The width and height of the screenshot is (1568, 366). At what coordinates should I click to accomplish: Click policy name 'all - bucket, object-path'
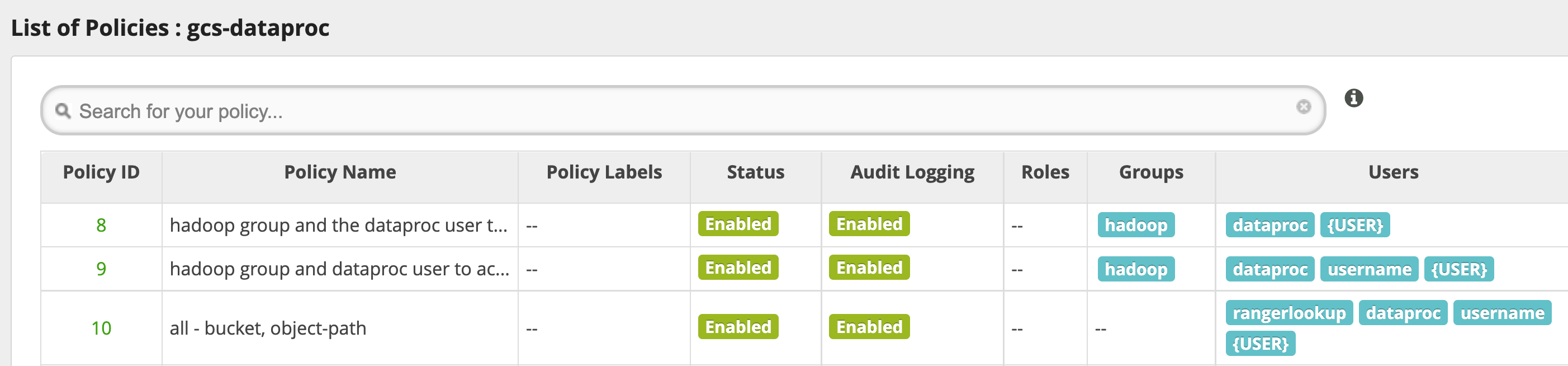click(268, 329)
